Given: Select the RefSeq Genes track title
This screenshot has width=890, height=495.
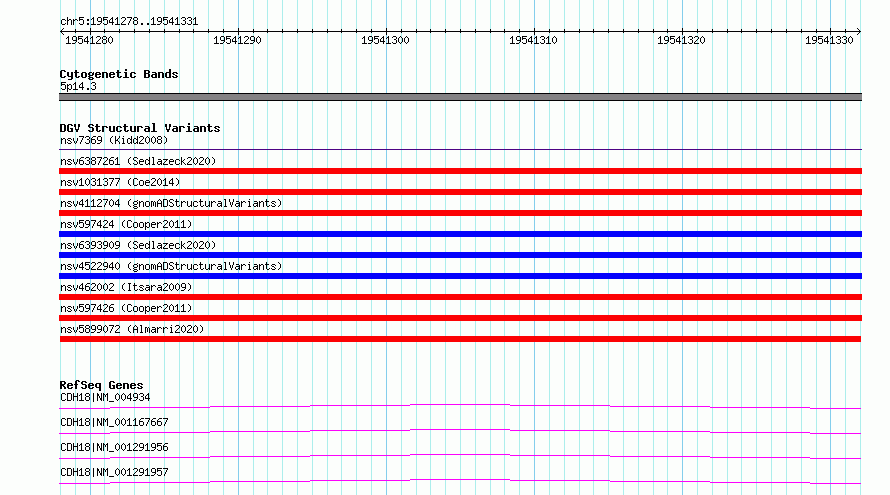Looking at the screenshot, I should click(101, 385).
